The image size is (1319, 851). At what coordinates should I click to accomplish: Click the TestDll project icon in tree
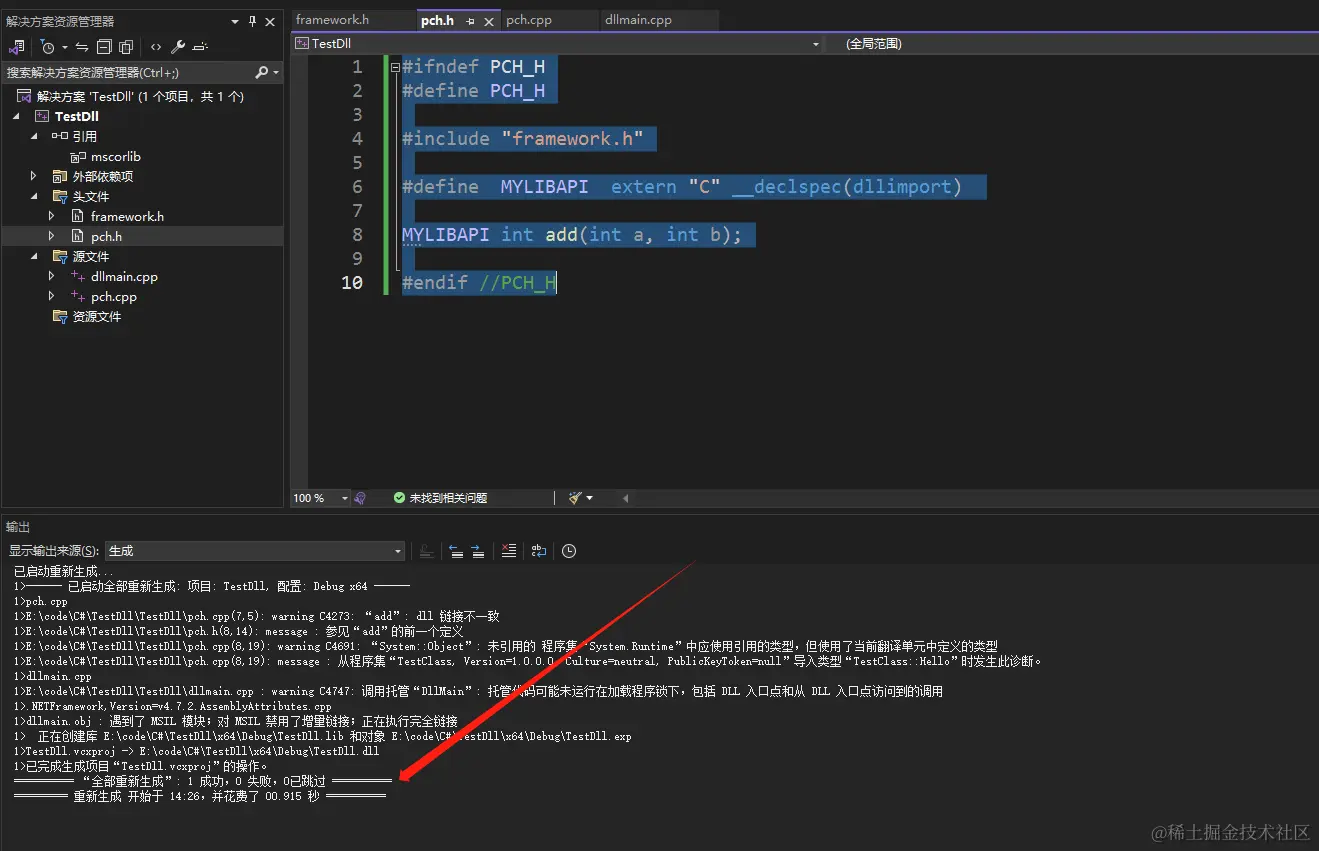click(x=42, y=116)
